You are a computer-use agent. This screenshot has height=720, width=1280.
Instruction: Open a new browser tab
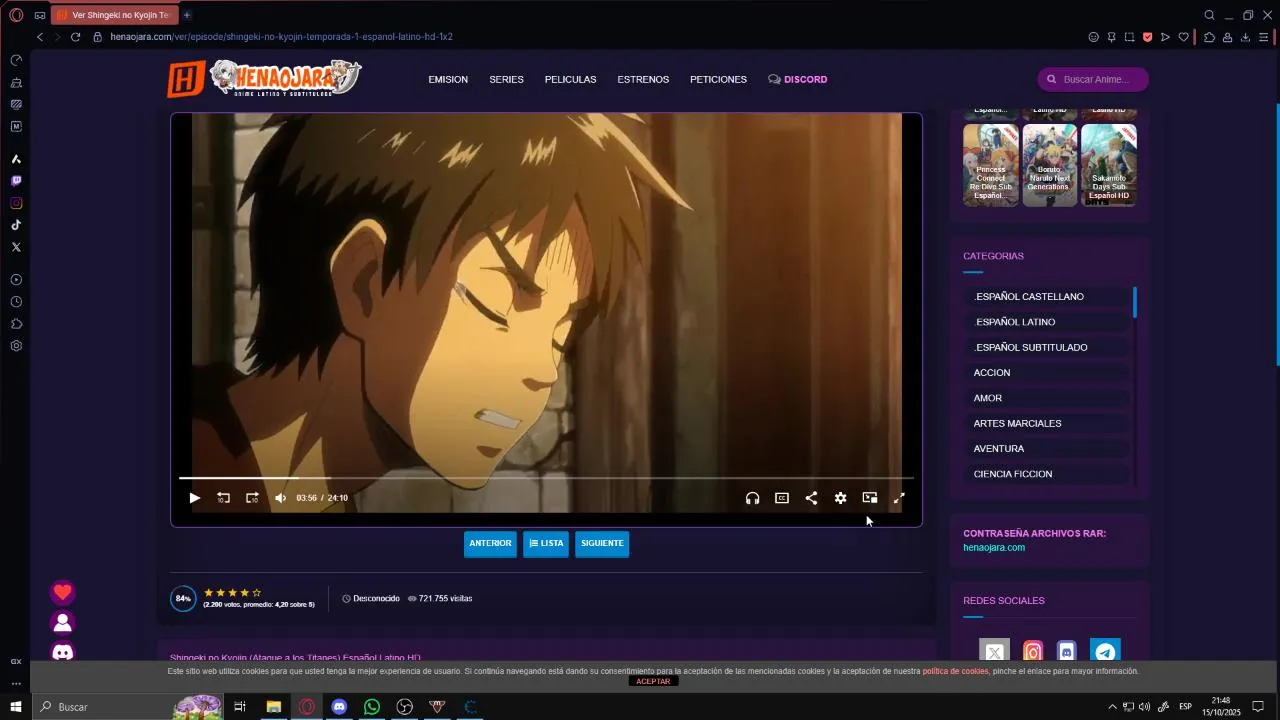(x=187, y=15)
